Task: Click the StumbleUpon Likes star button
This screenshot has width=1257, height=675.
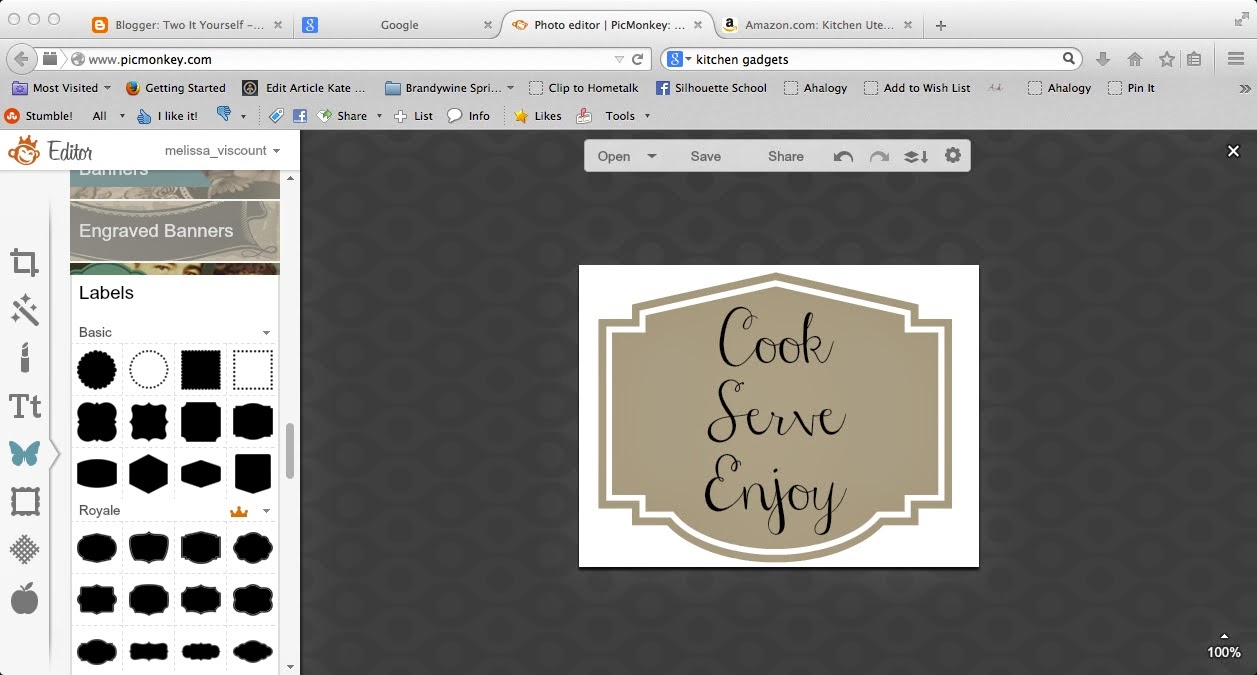Action: coord(538,116)
